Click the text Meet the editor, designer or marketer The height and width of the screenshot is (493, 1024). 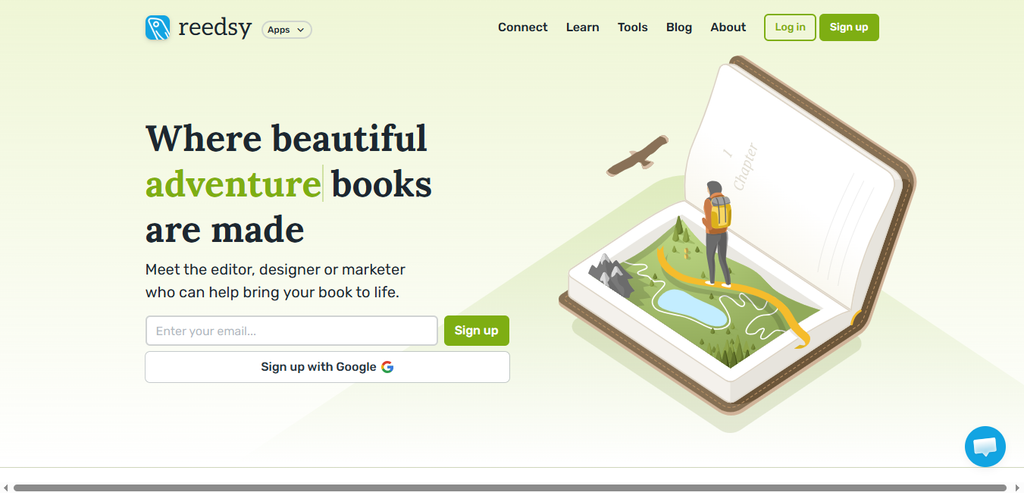pos(275,270)
